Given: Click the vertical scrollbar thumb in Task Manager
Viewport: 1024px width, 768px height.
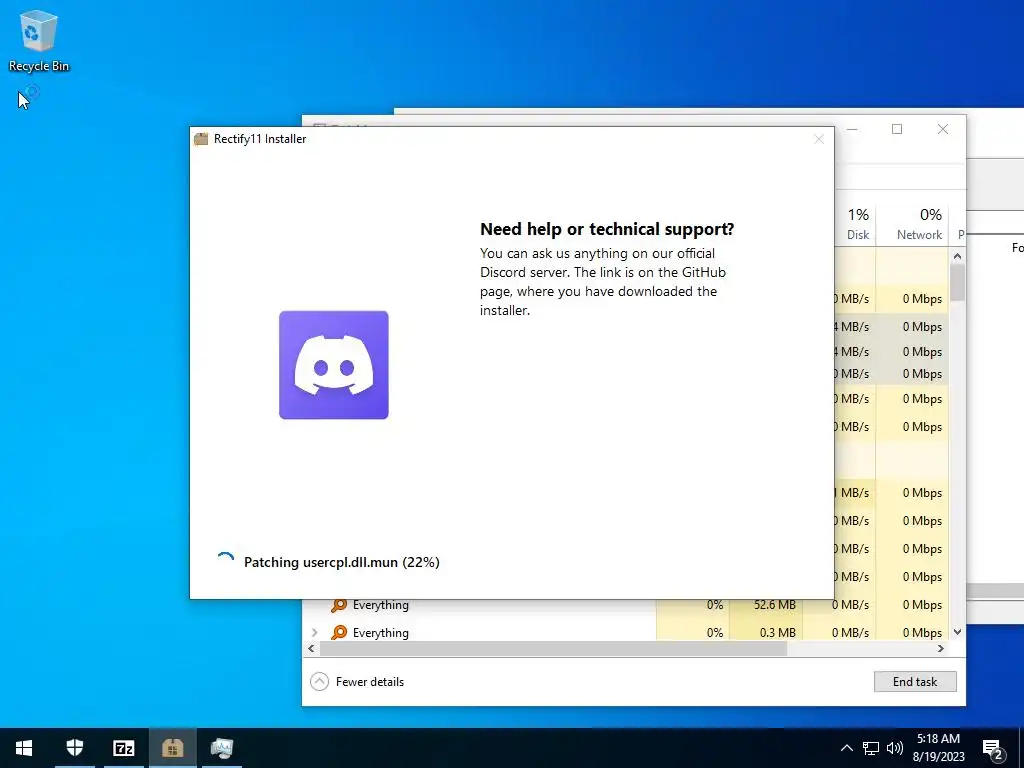Looking at the screenshot, I should (957, 283).
